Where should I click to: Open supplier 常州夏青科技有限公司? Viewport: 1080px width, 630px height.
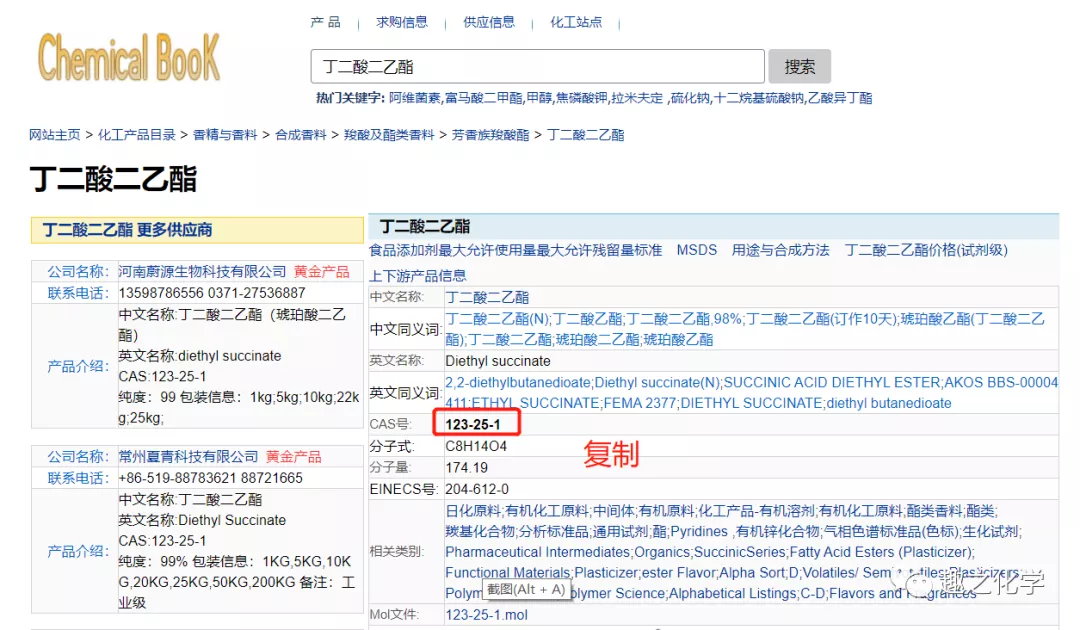coord(188,456)
